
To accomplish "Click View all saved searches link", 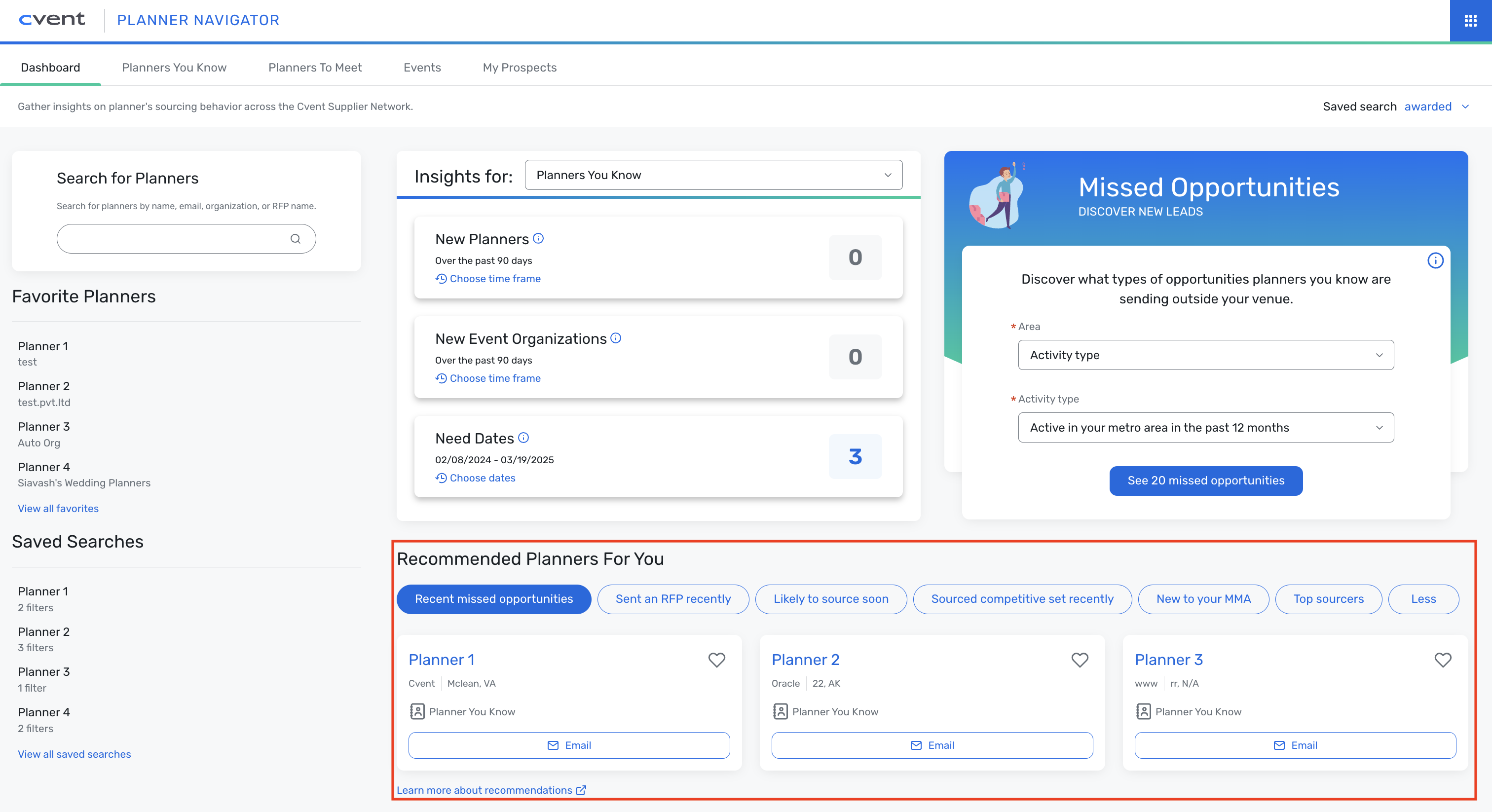I will point(74,754).
